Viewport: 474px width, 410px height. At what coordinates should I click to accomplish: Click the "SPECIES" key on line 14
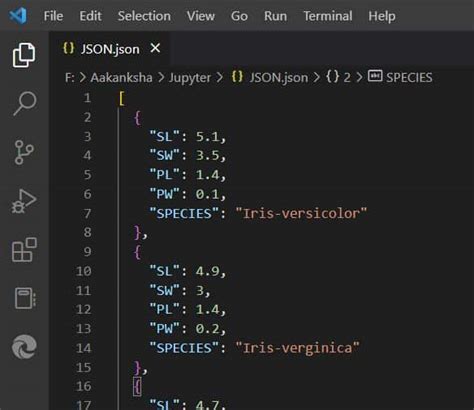click(184, 348)
